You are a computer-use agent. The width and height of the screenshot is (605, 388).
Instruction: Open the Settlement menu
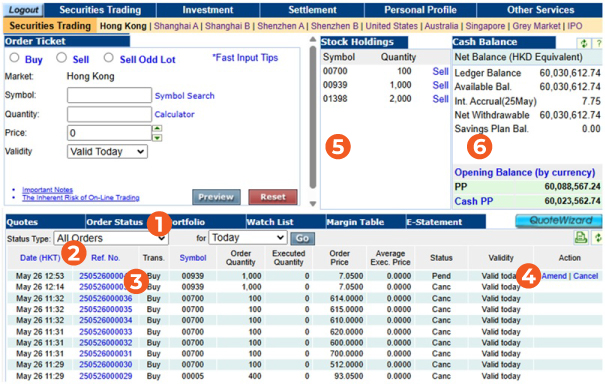click(x=313, y=10)
